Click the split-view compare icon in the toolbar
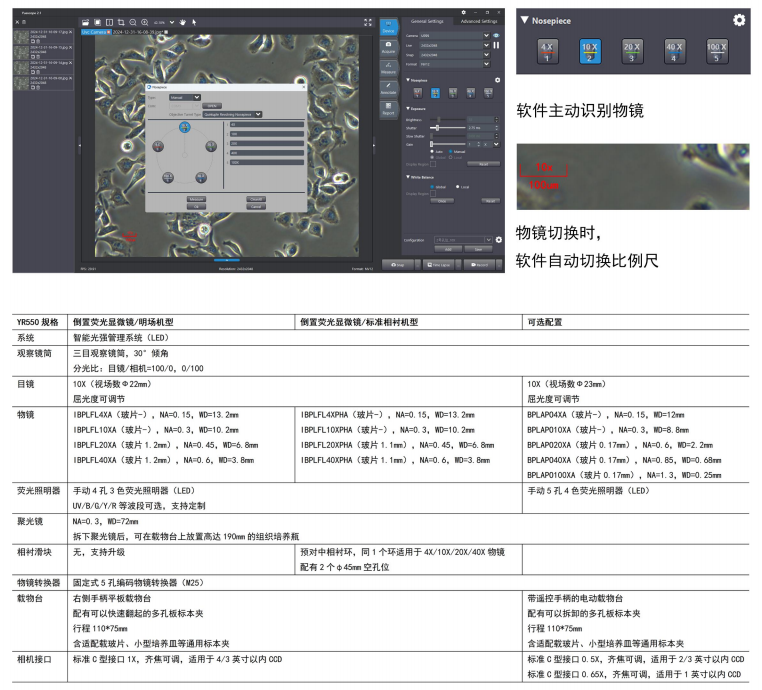 click(109, 22)
